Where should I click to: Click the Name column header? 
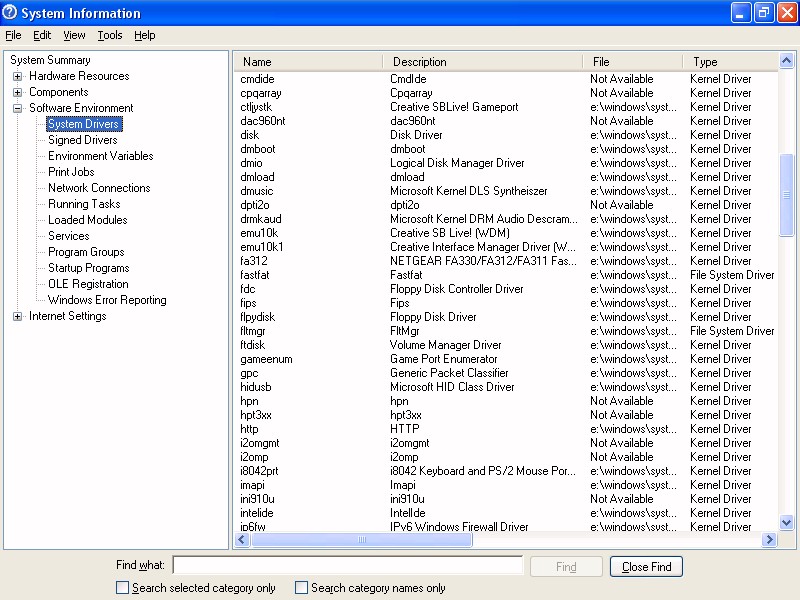[308, 62]
